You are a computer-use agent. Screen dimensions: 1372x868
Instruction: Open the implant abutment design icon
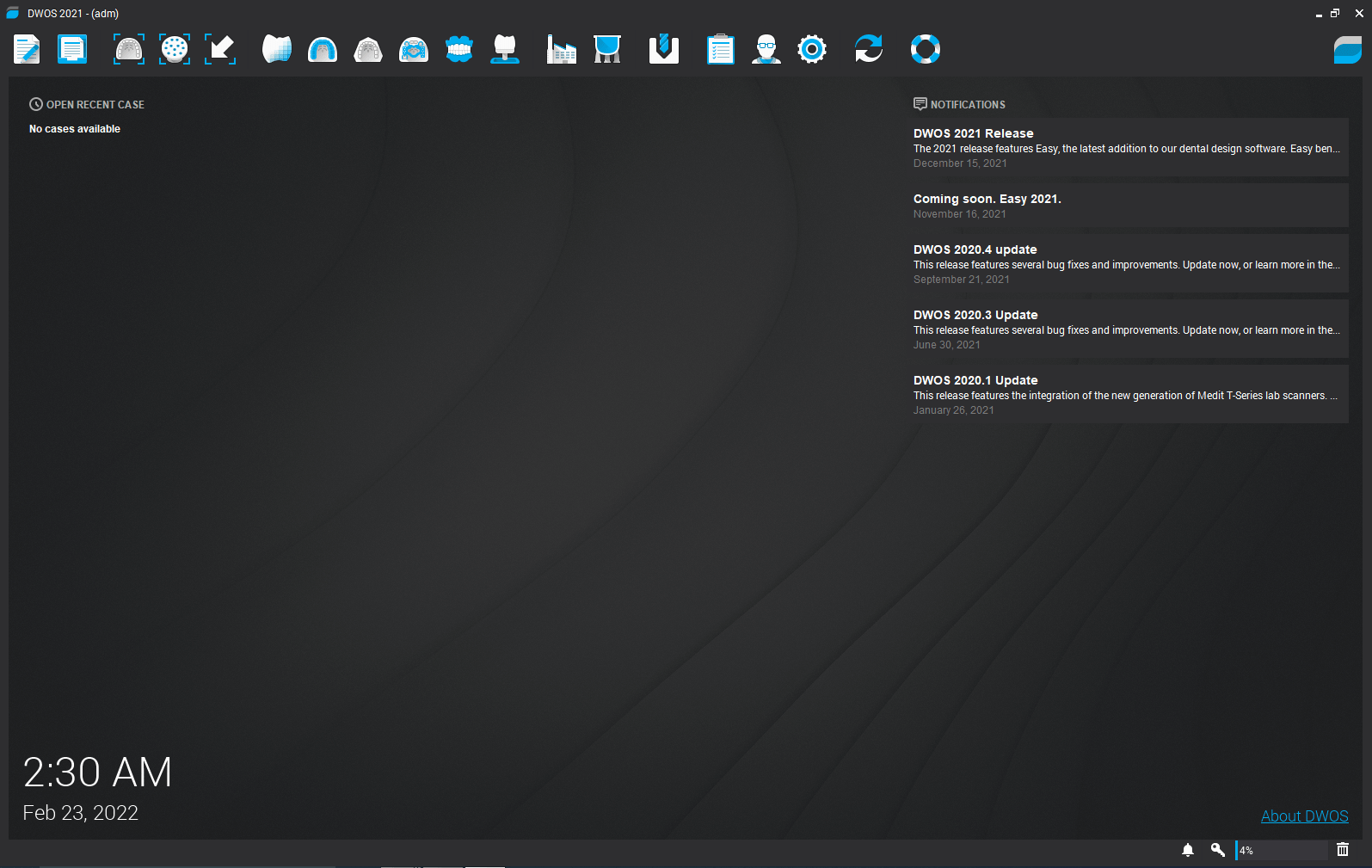pyautogui.click(x=505, y=49)
